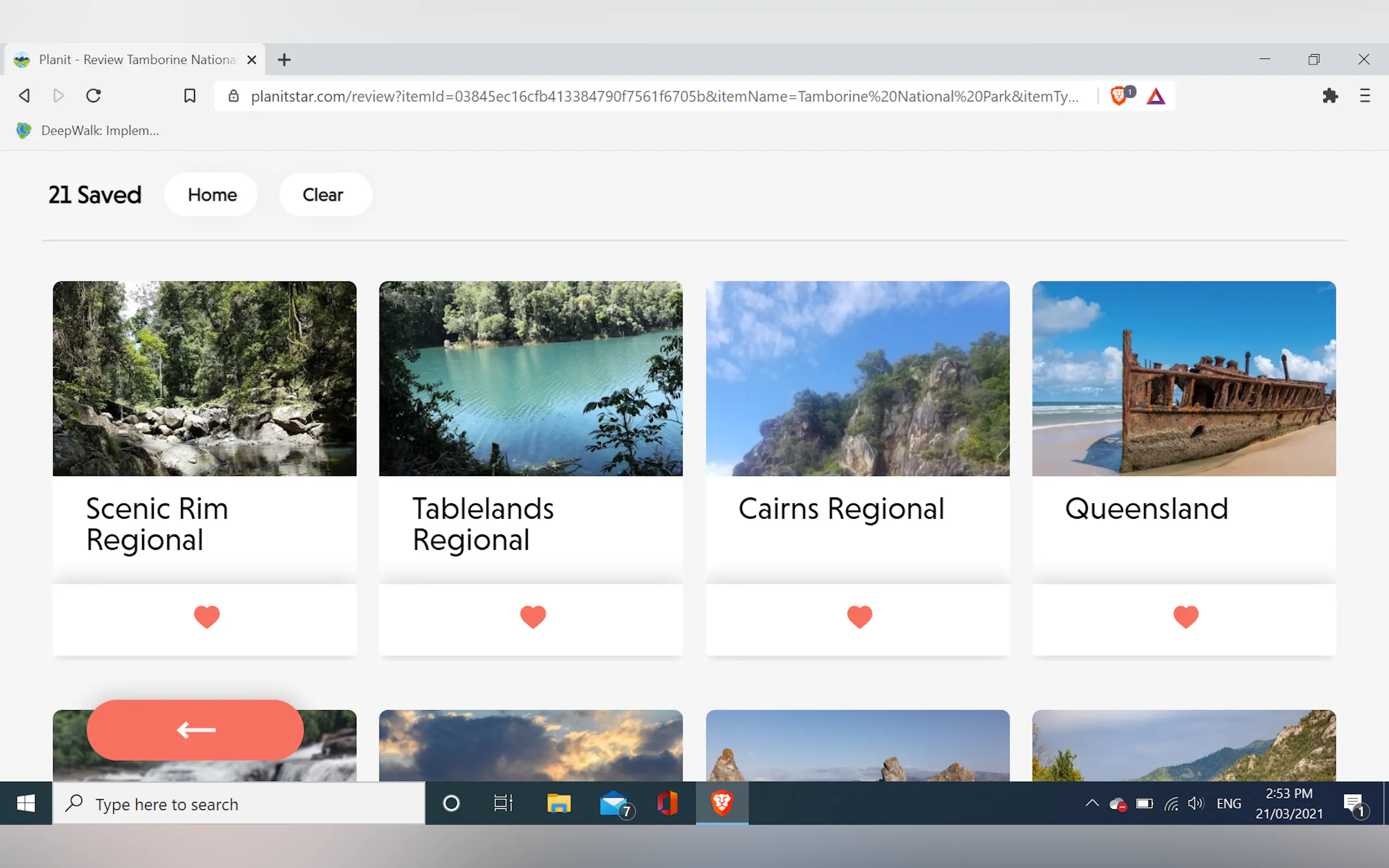Viewport: 1389px width, 868px height.
Task: Click the address bar URL field
Action: click(x=663, y=96)
